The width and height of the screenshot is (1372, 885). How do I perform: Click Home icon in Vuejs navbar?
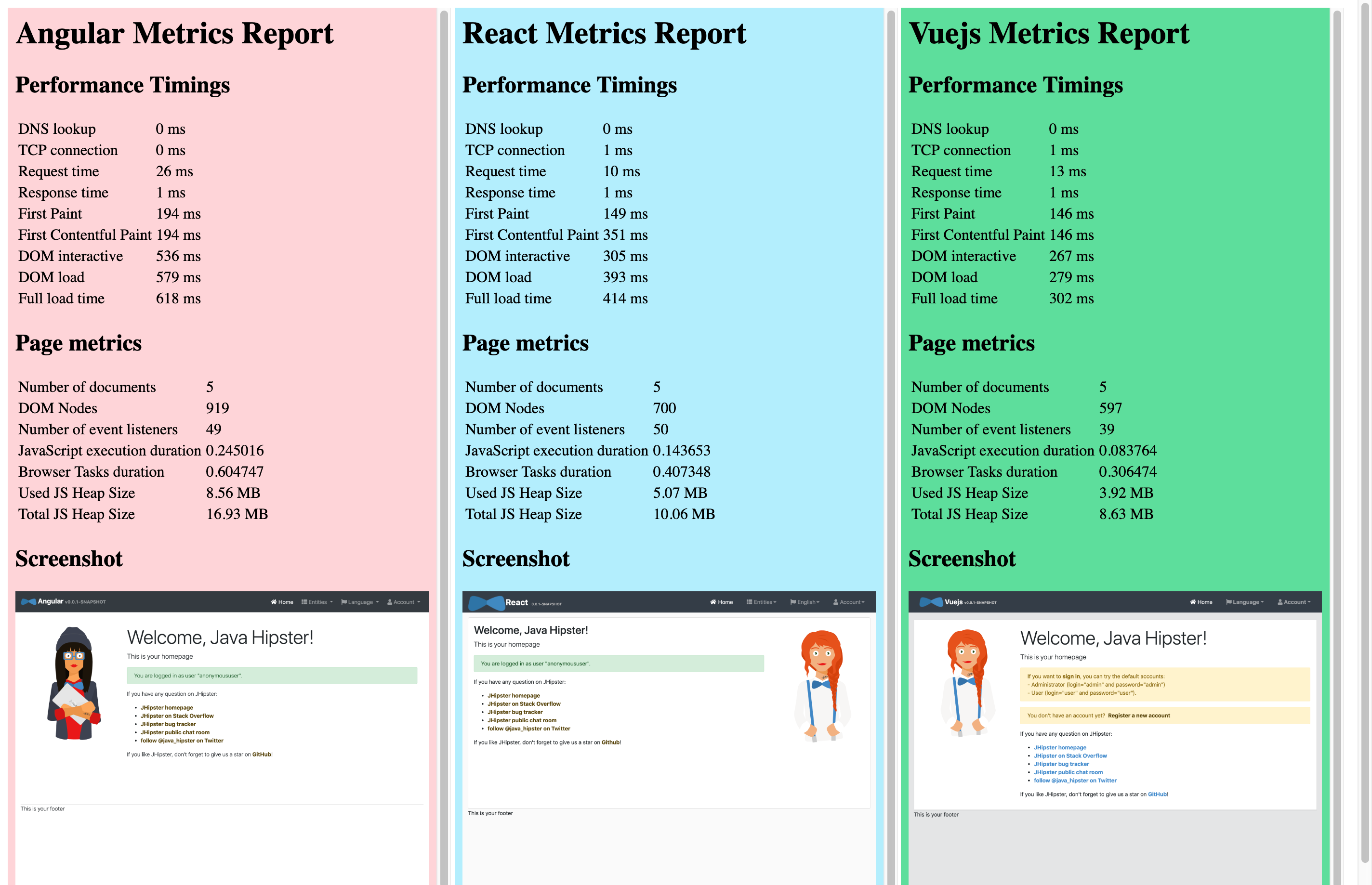1193,602
